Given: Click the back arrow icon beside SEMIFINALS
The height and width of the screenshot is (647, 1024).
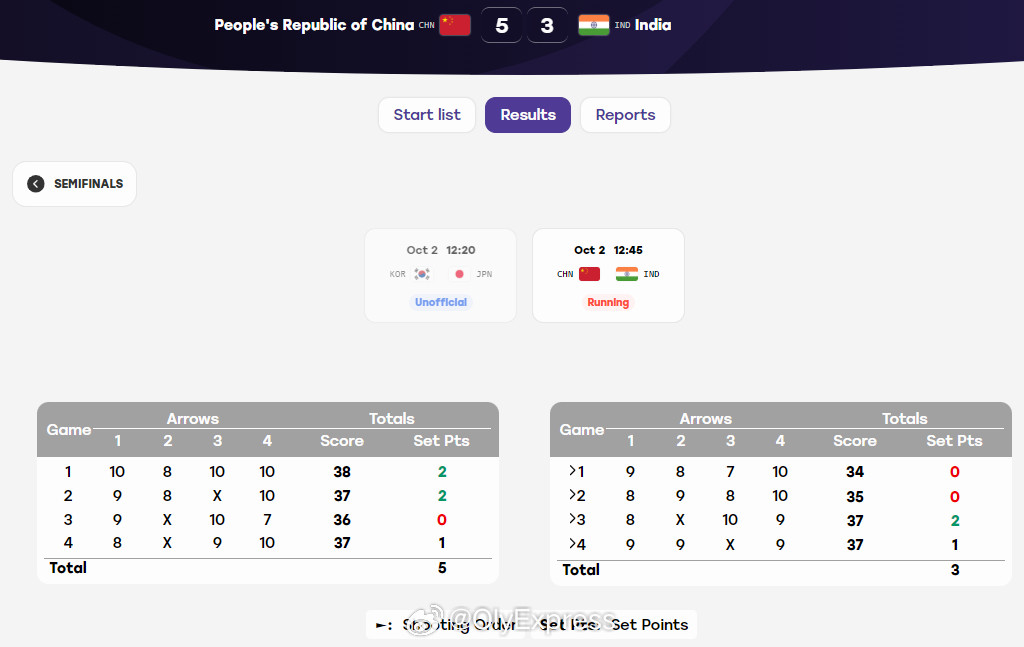Looking at the screenshot, I should (x=36, y=184).
